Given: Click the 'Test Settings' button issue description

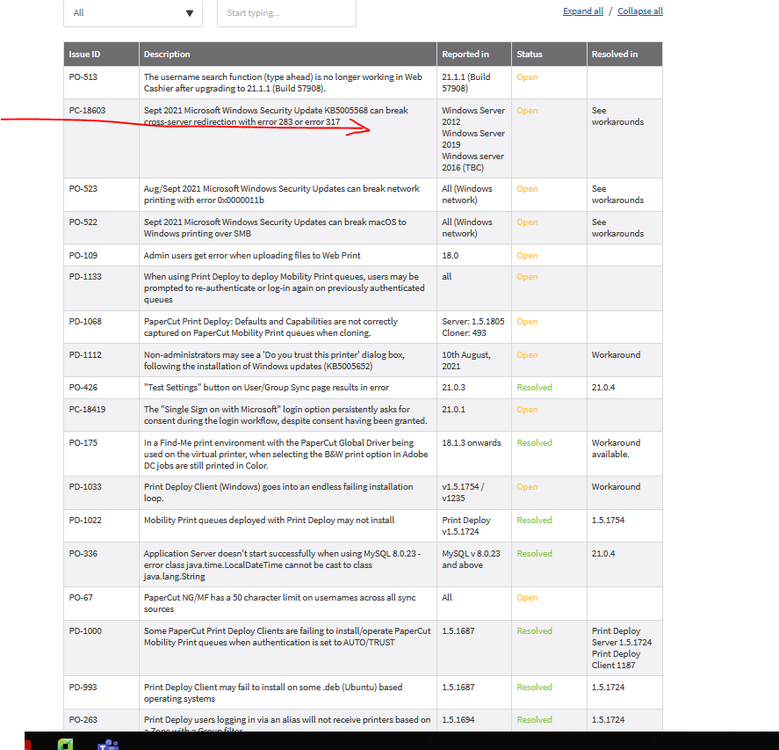Looking at the screenshot, I should [266, 387].
